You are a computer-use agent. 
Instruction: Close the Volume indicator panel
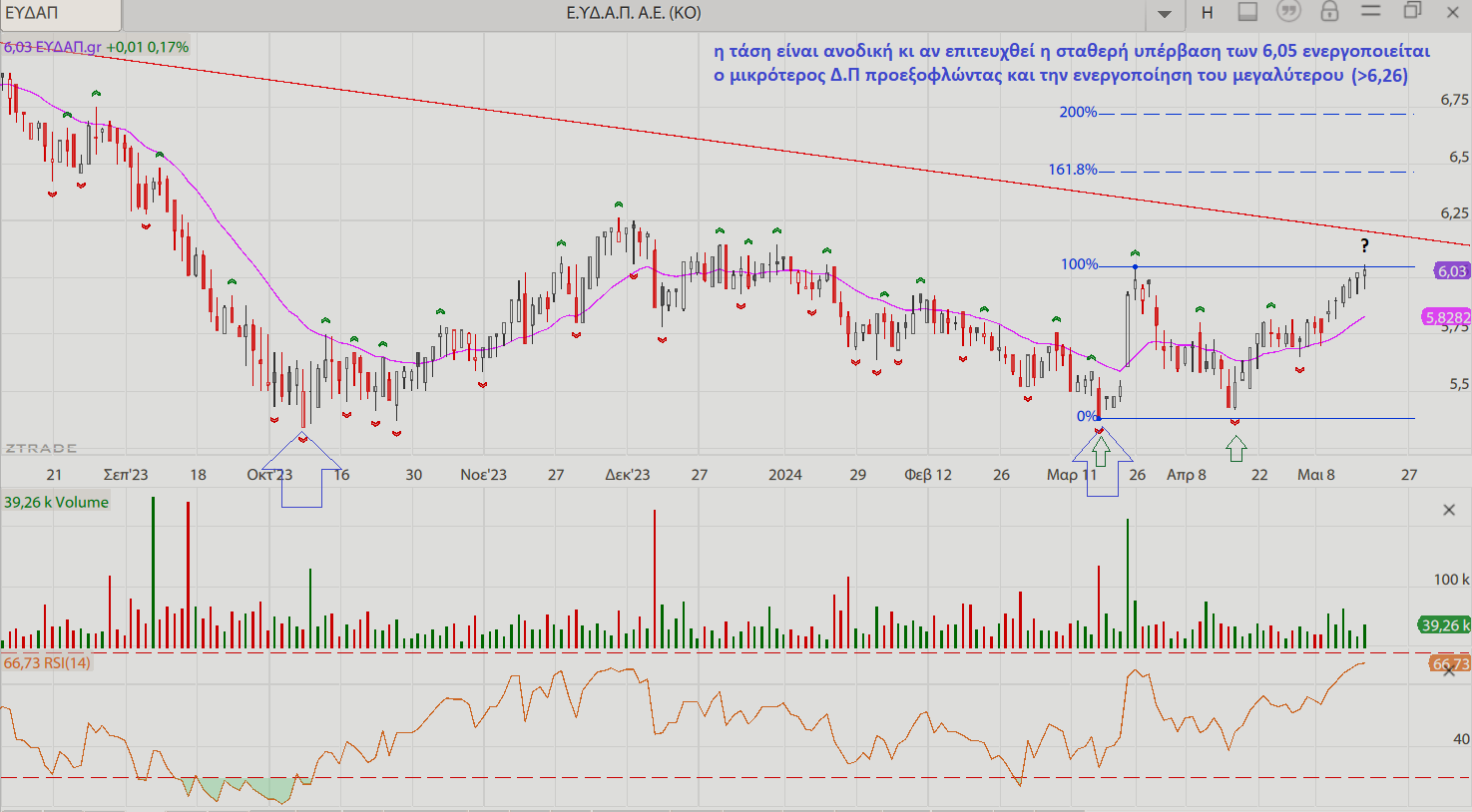1449,510
